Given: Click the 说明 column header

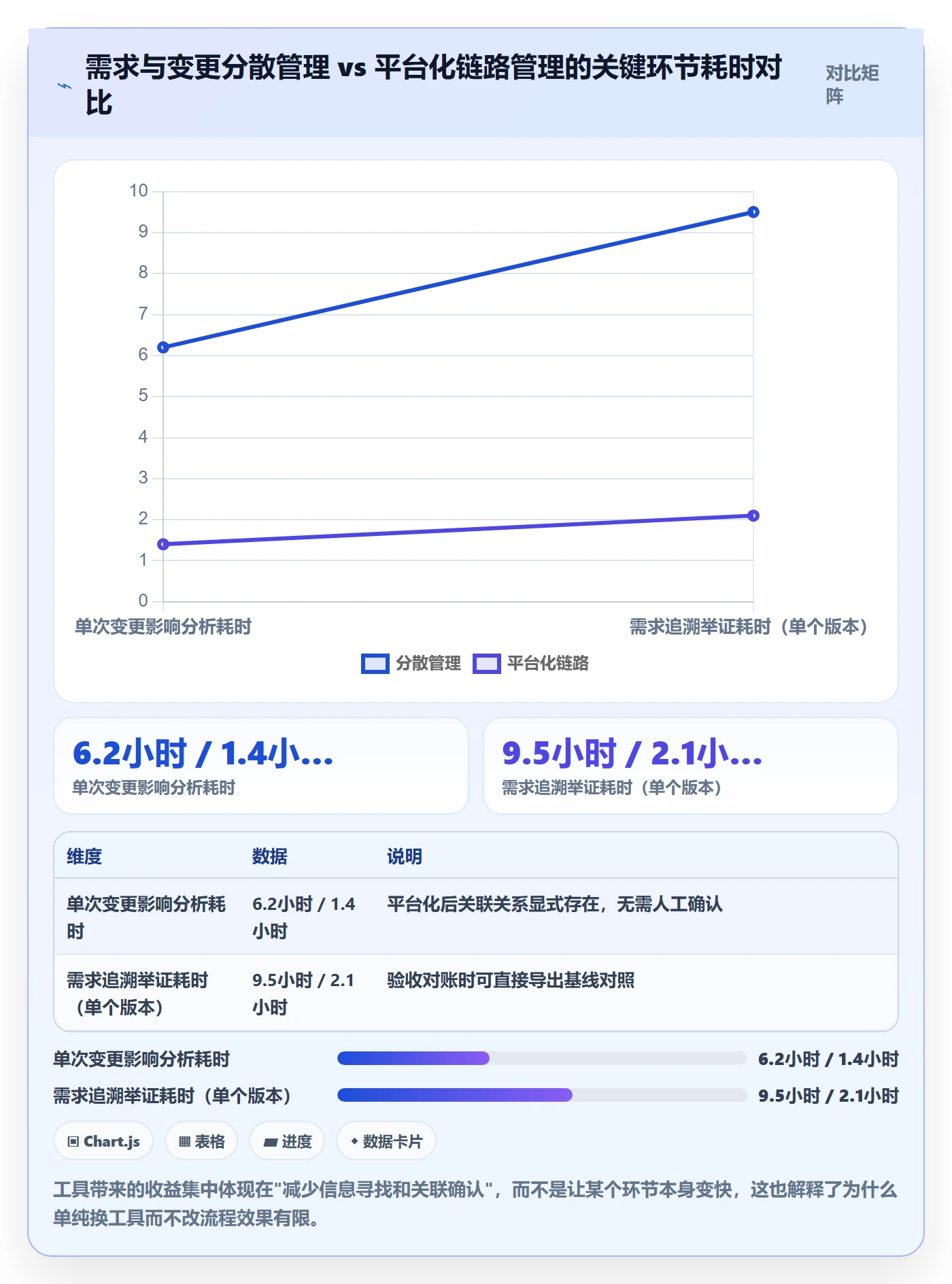Looking at the screenshot, I should tap(405, 856).
